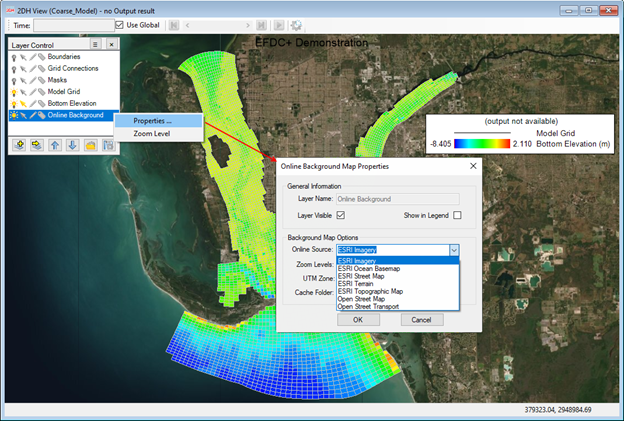This screenshot has height=421, width=624.
Task: Open layer file with folder icon
Action: pyautogui.click(x=90, y=145)
